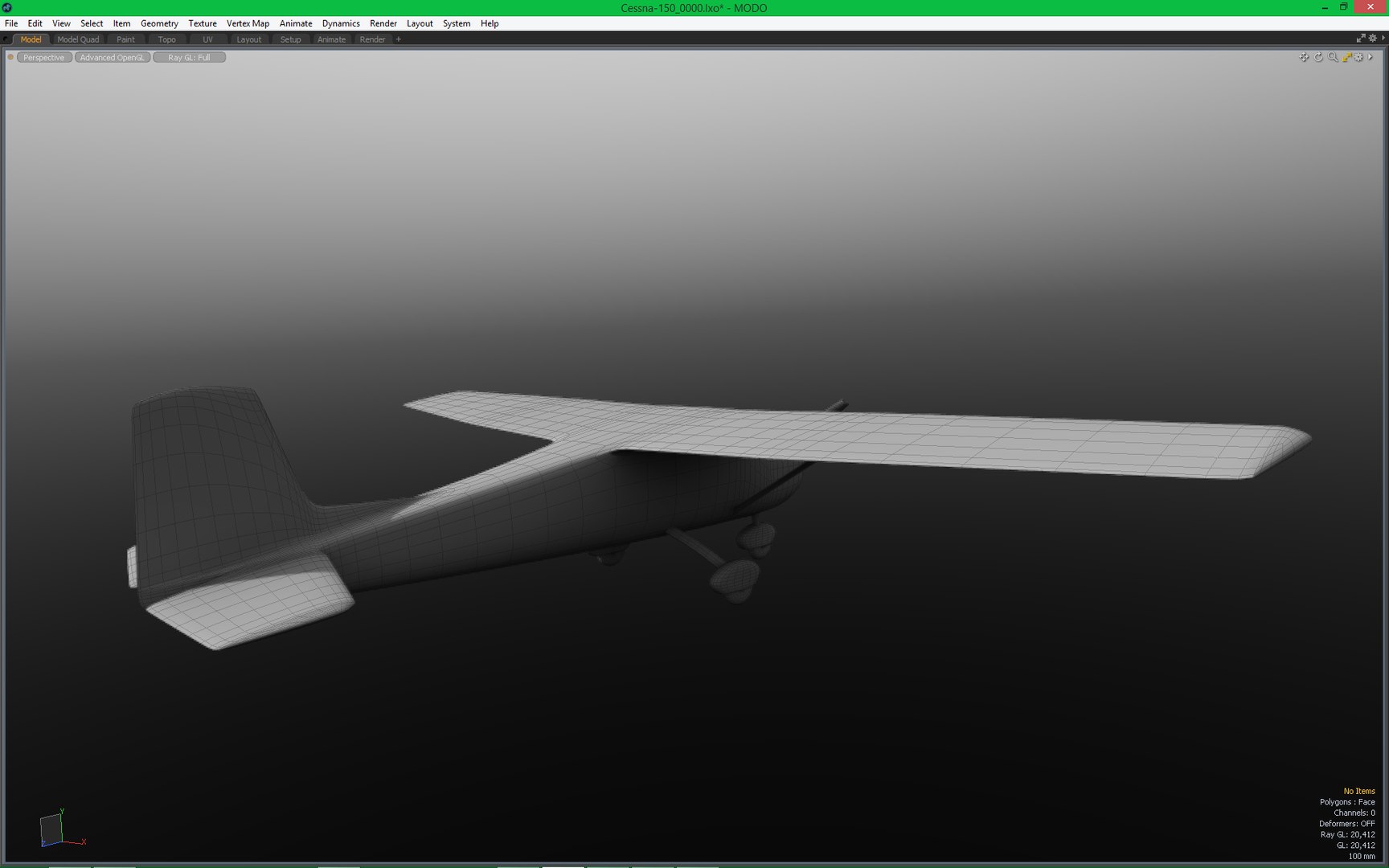Click the 'Polygons : Face' status text

coord(1347,802)
